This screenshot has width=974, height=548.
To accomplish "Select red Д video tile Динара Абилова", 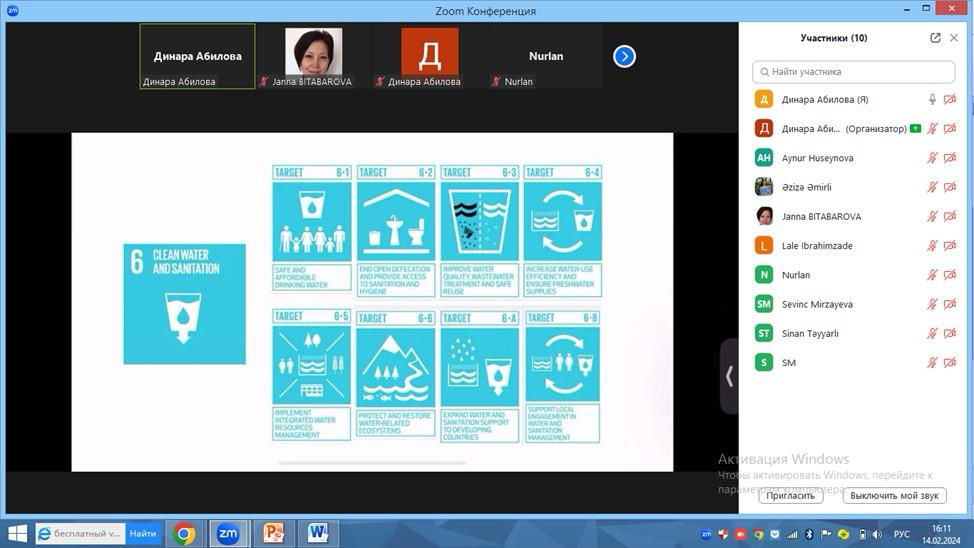I will pos(429,57).
